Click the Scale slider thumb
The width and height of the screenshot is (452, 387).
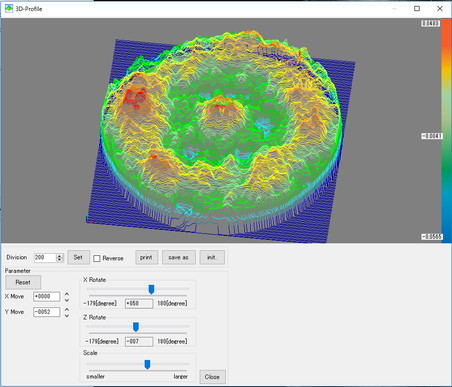click(x=147, y=365)
